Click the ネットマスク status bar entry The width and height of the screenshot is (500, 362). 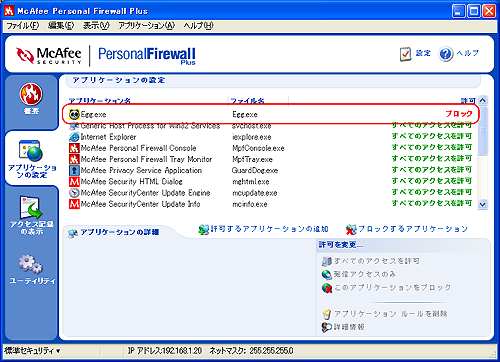pyautogui.click(x=251, y=351)
